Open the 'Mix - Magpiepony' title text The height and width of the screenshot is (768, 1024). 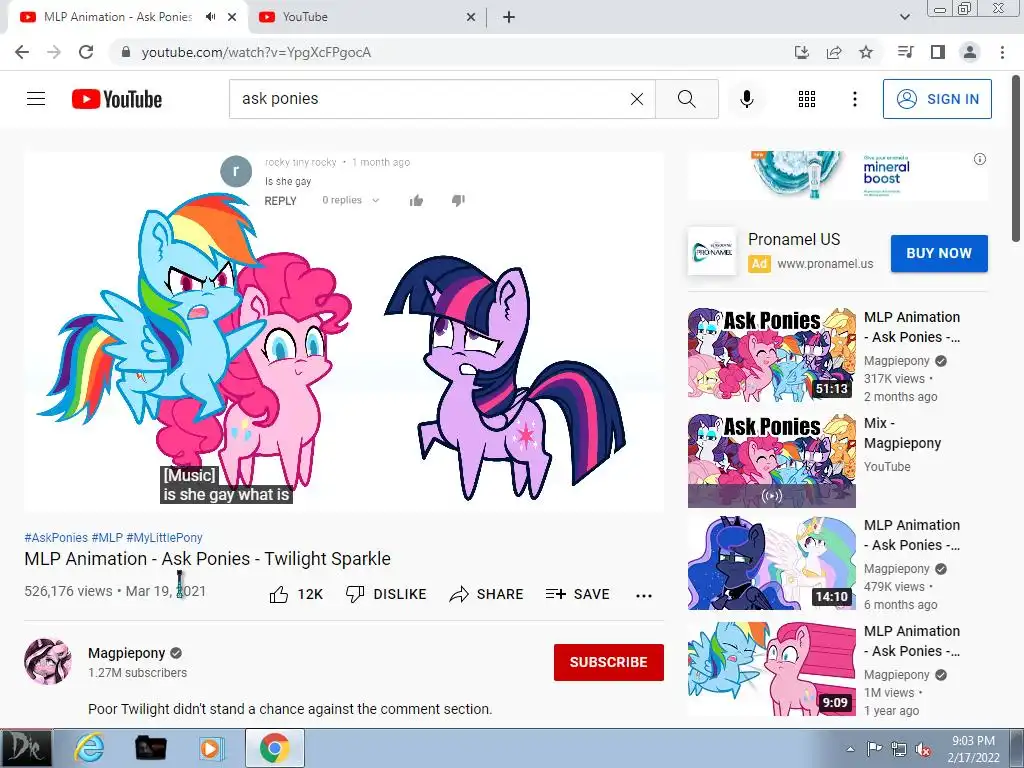[903, 433]
